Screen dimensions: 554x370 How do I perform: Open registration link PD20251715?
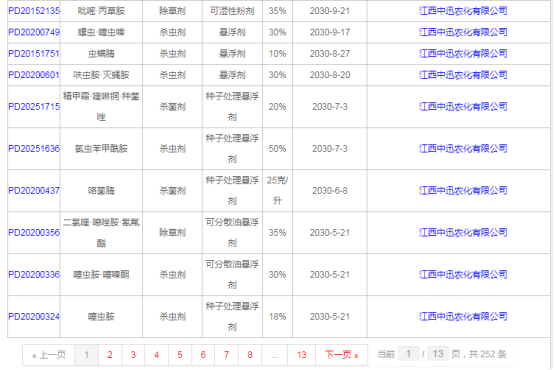34,106
